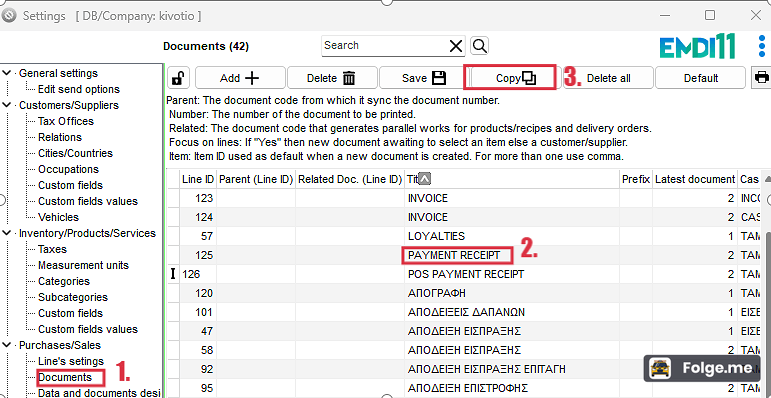The height and width of the screenshot is (398, 771).
Task: Collapse the Customers/Suppliers tree node
Action: (x=6, y=105)
